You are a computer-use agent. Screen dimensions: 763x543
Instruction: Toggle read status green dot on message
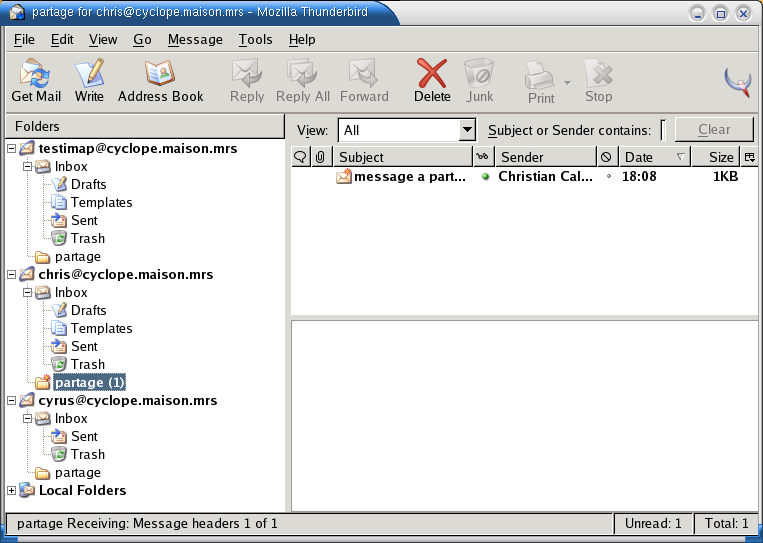[485, 177]
